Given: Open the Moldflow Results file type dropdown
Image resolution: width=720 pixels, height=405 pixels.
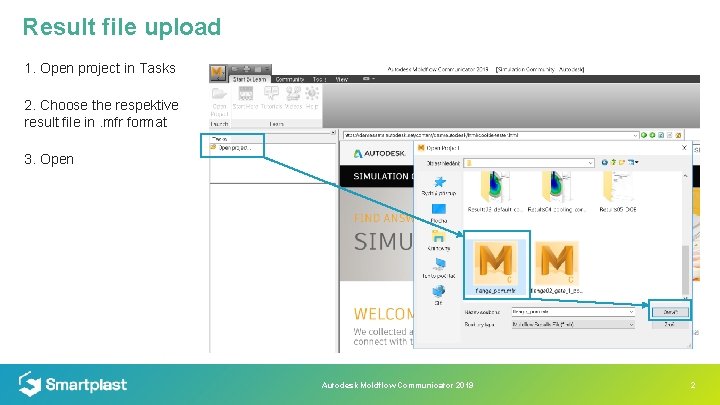Looking at the screenshot, I should coord(573,324).
